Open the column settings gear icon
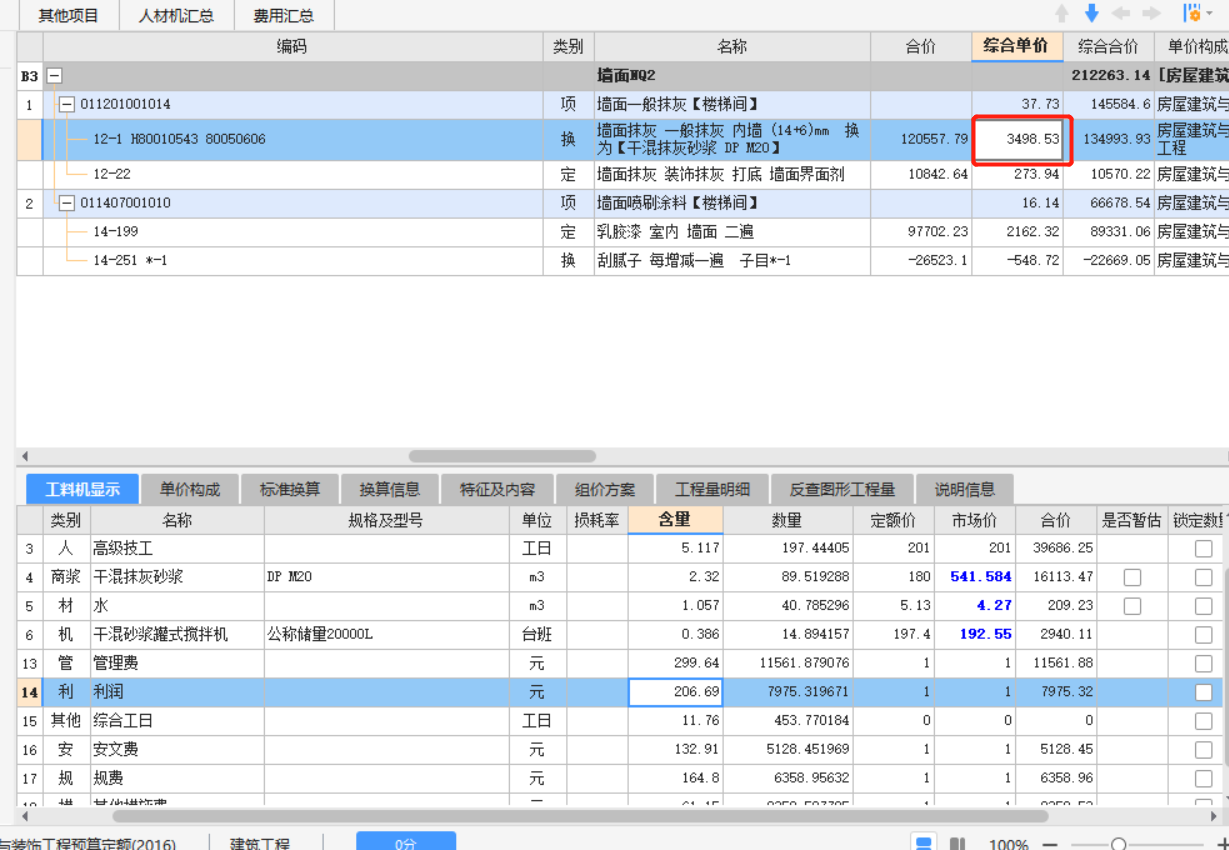Viewport: 1229px width, 850px height. coord(1191,13)
